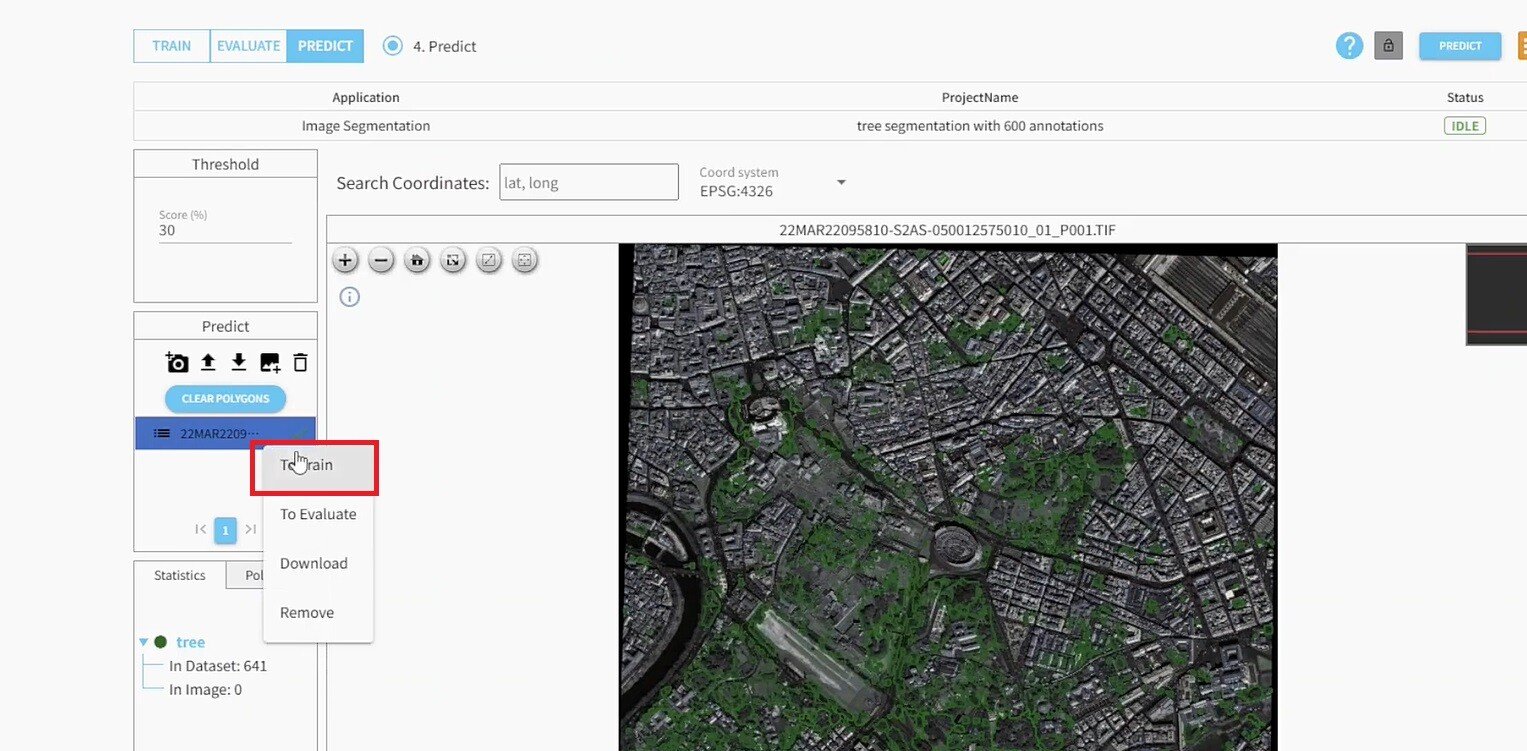The image size is (1527, 751).
Task: Choose To Evaluate from the context menu
Action: tap(317, 514)
